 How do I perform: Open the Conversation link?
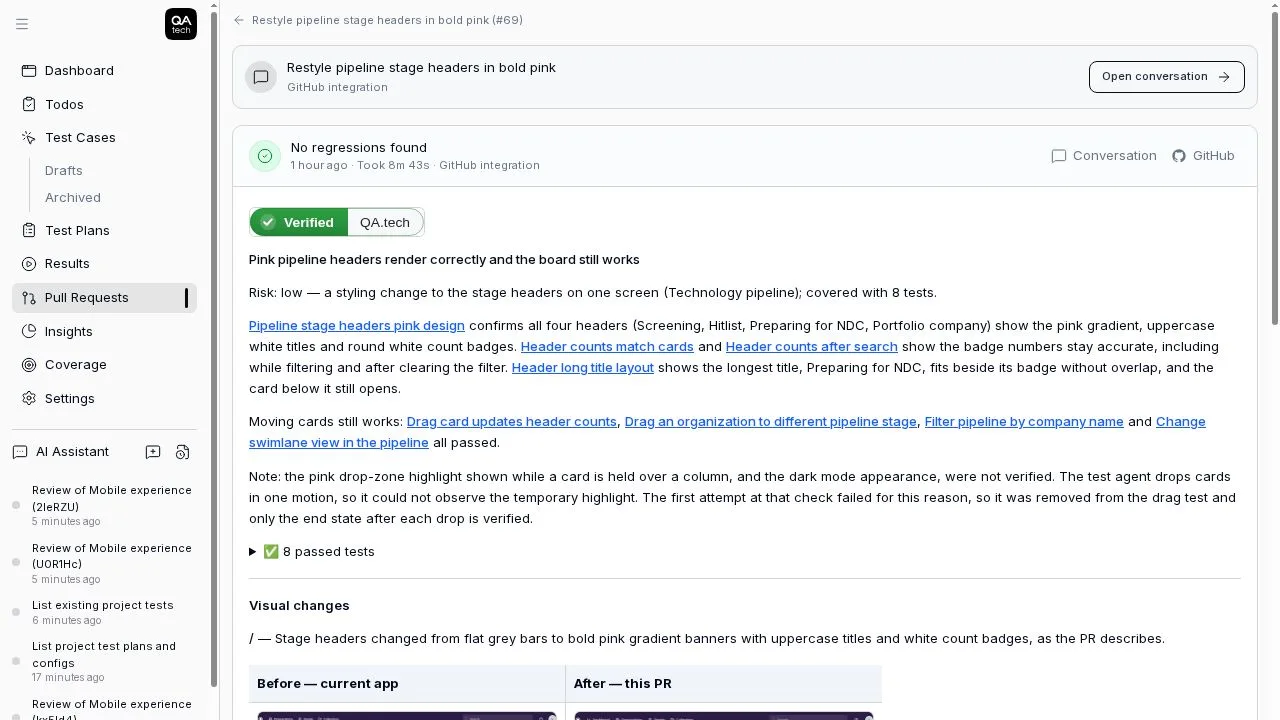pos(1104,155)
